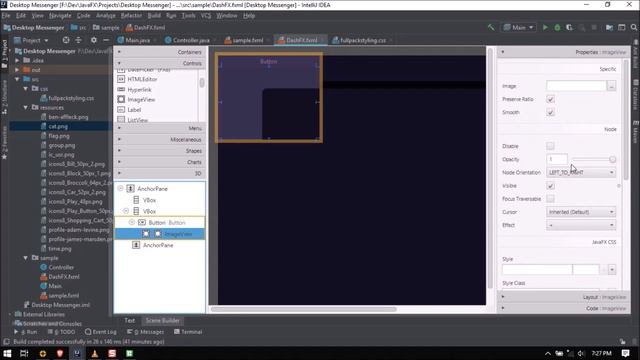Enable the Focus Traversable checkbox
Screen dimensions: 640x360
pyautogui.click(x=550, y=199)
